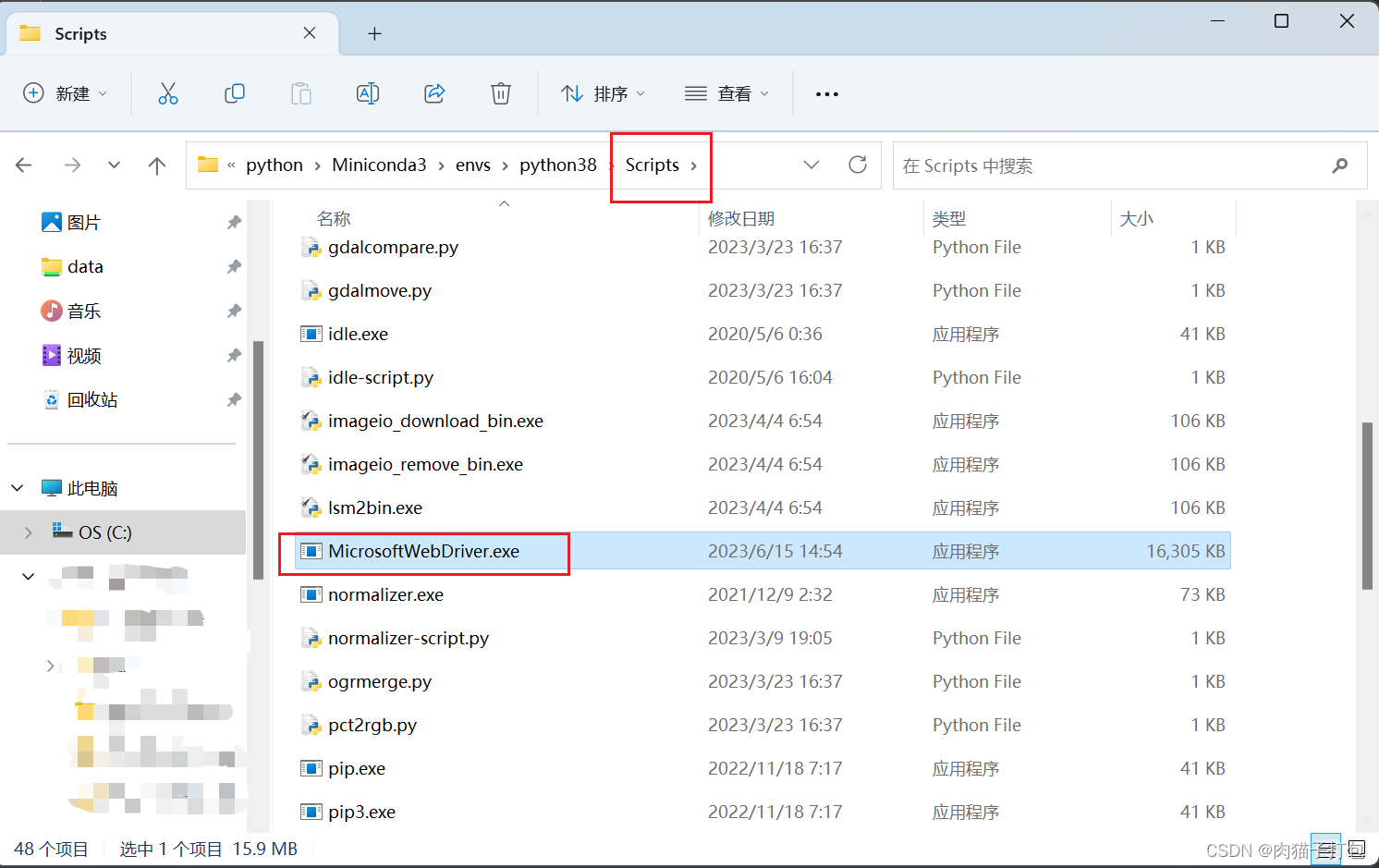
Task: Select pct2rgb.py file
Action: point(372,725)
